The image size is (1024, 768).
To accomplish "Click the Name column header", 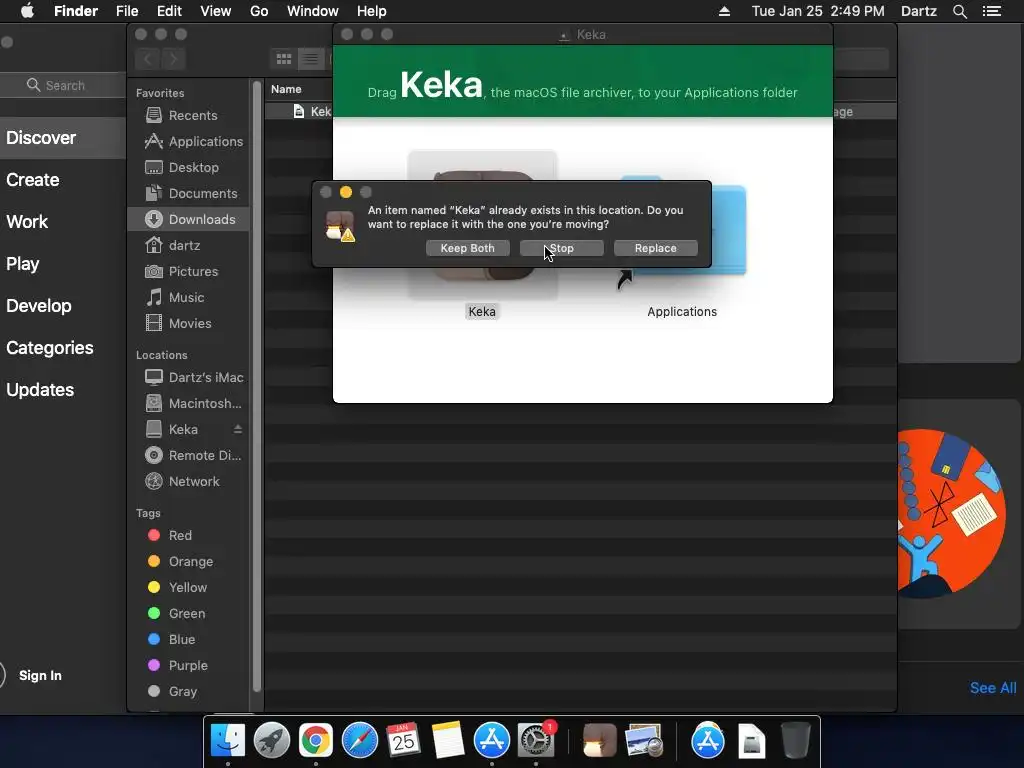I will tap(286, 89).
